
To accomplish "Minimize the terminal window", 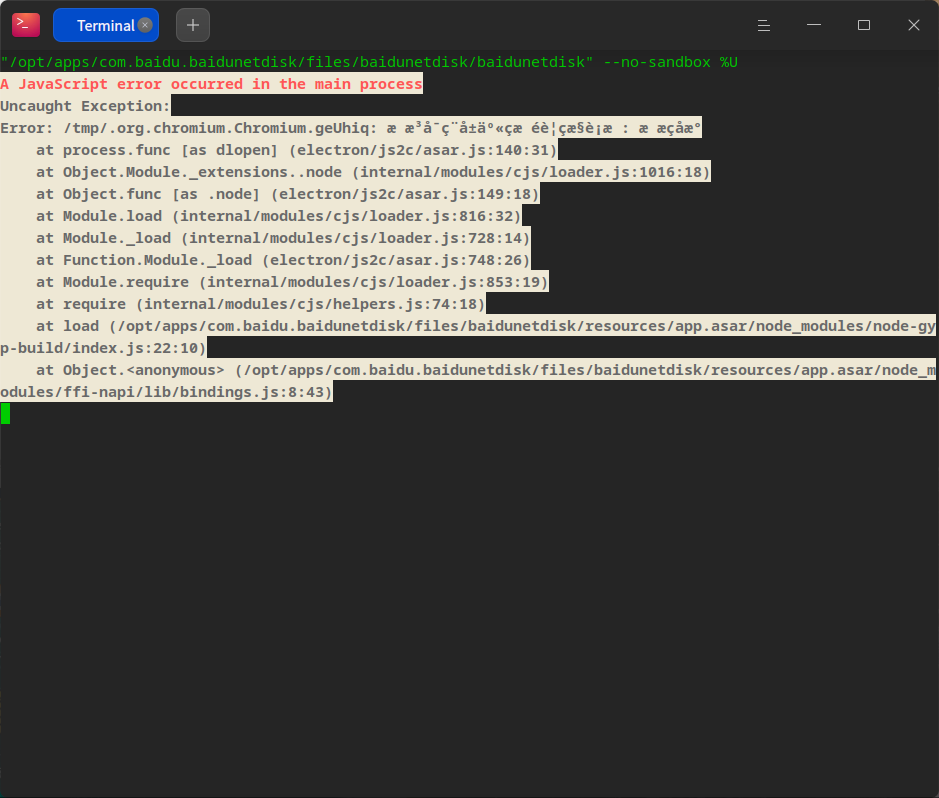I will (x=814, y=25).
